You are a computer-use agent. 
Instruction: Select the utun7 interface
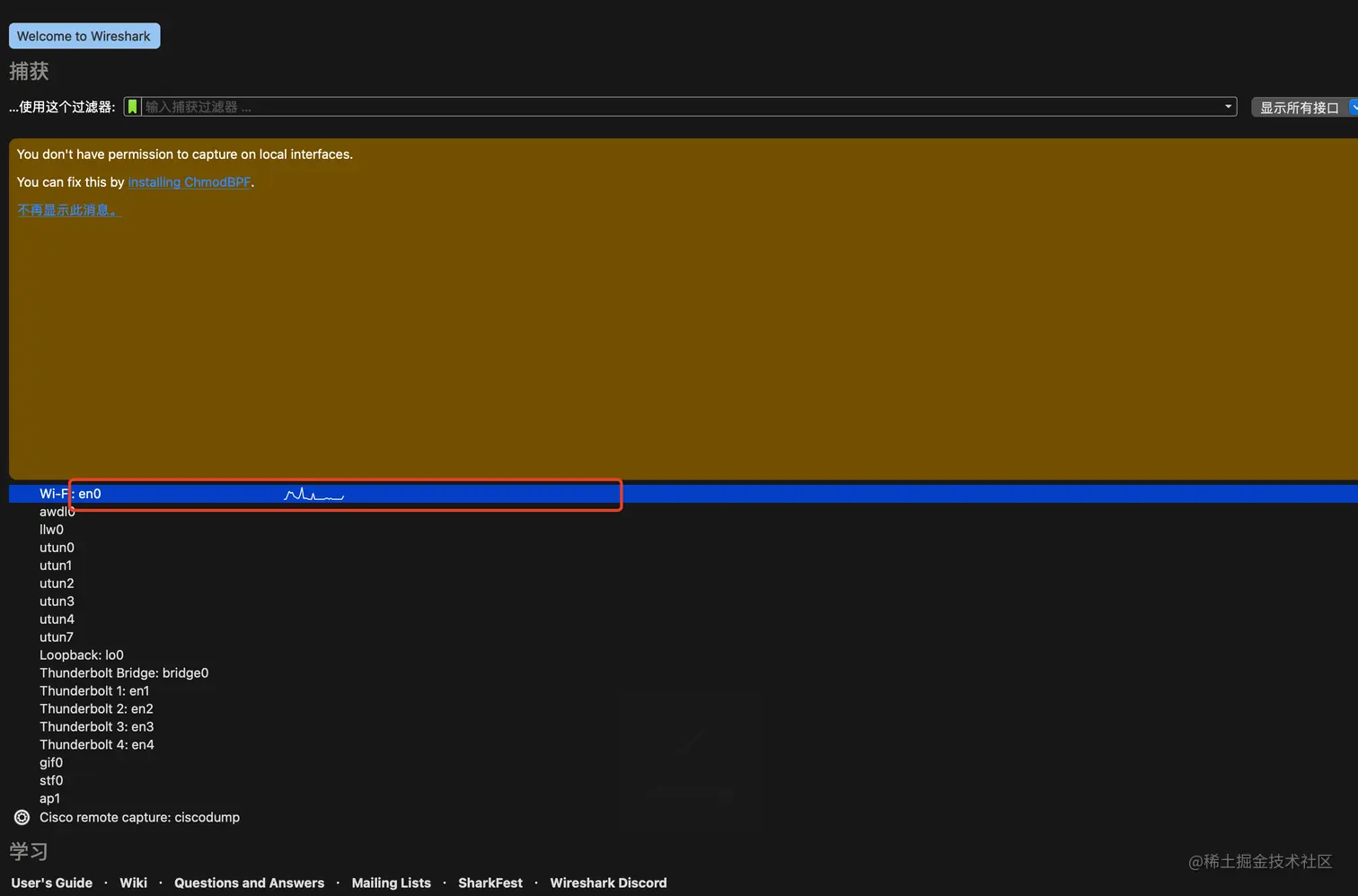click(x=683, y=637)
